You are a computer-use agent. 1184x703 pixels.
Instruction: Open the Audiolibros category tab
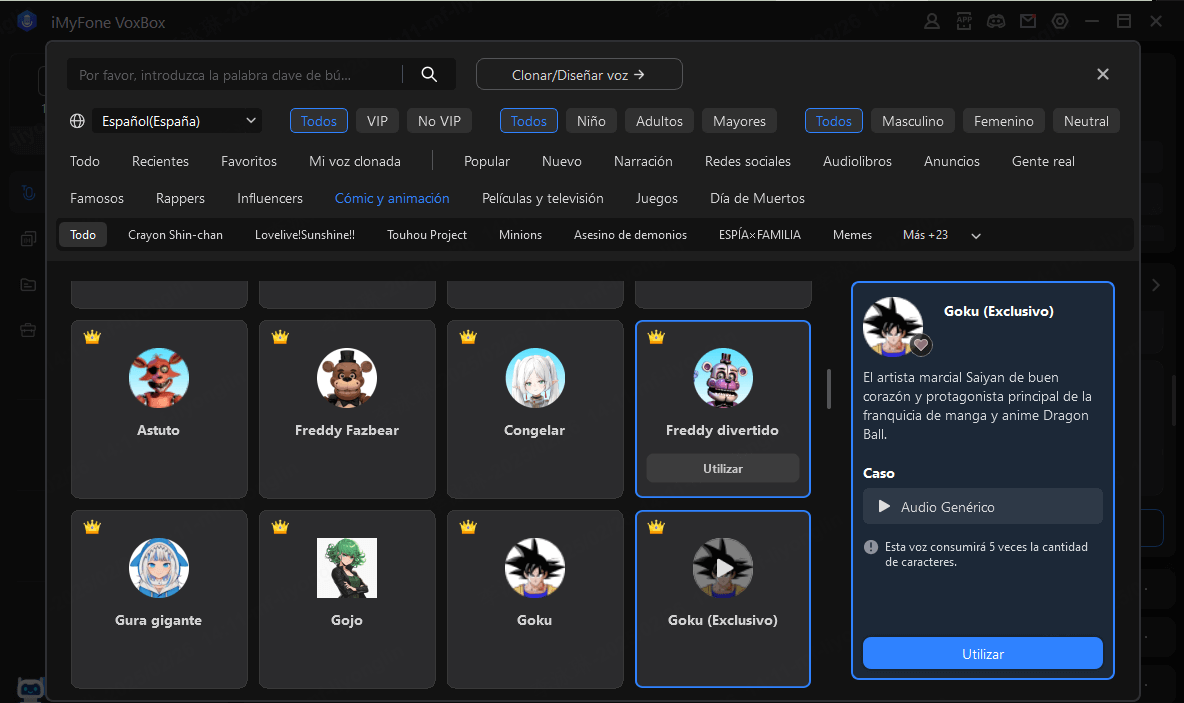[857, 161]
